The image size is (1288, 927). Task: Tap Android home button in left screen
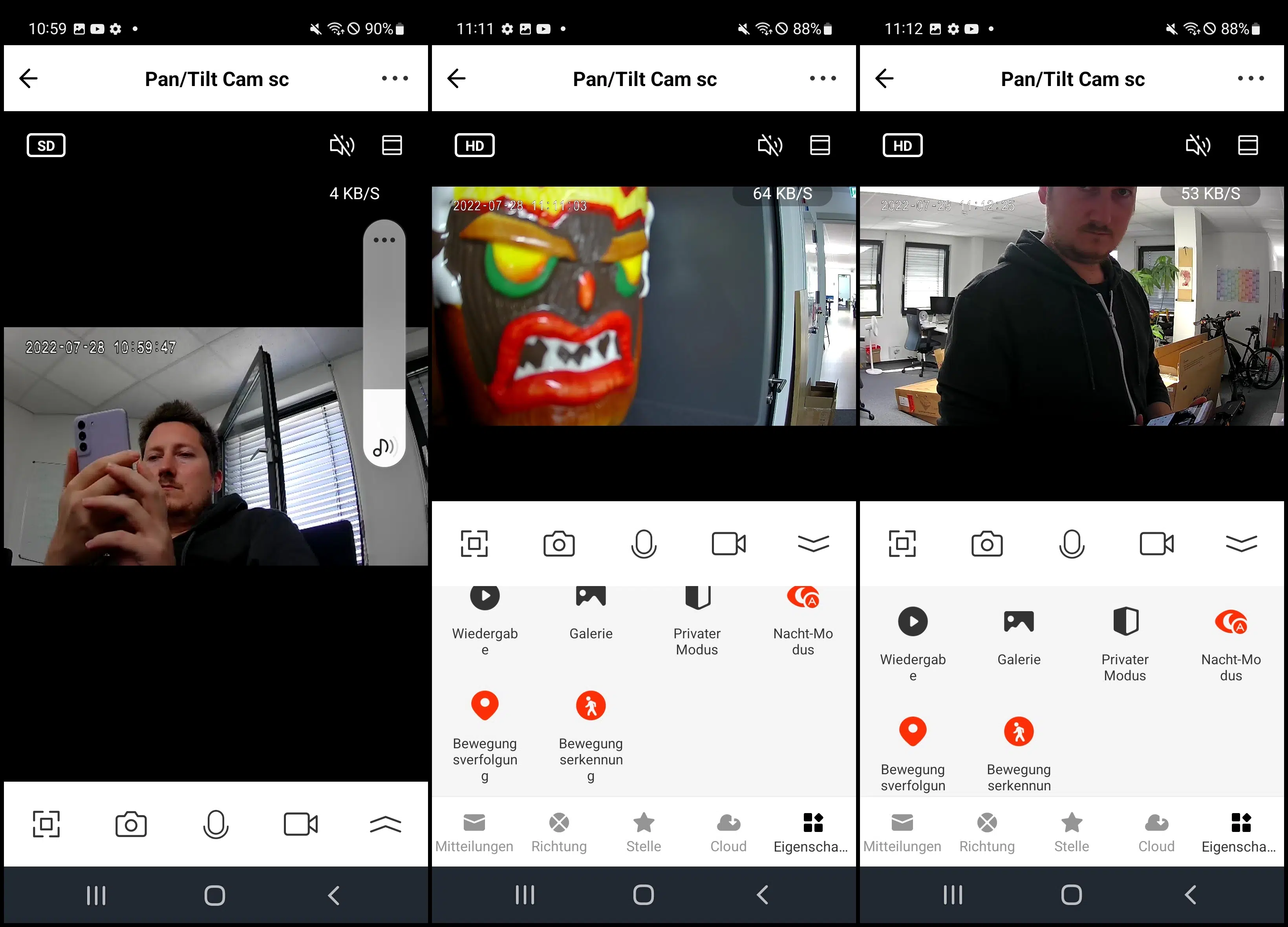click(x=215, y=896)
